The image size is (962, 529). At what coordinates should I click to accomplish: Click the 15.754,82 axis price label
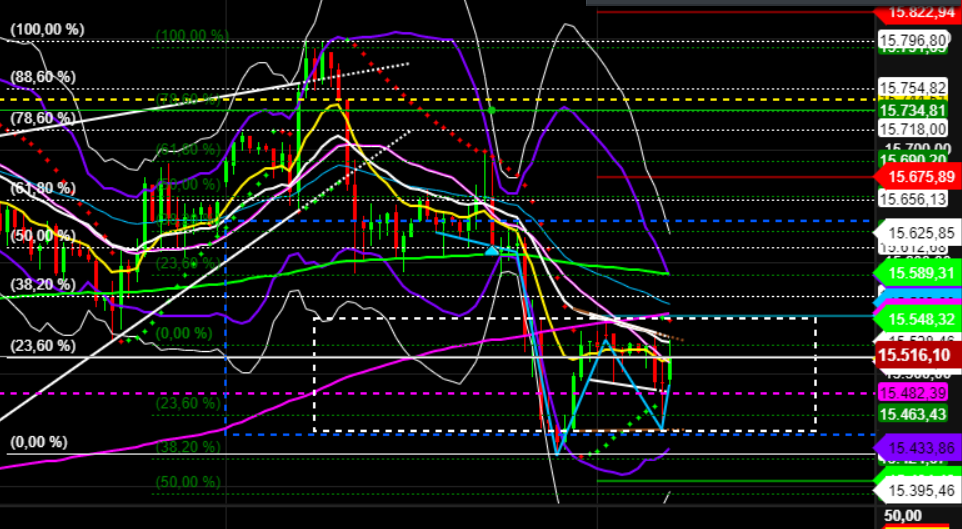912,87
